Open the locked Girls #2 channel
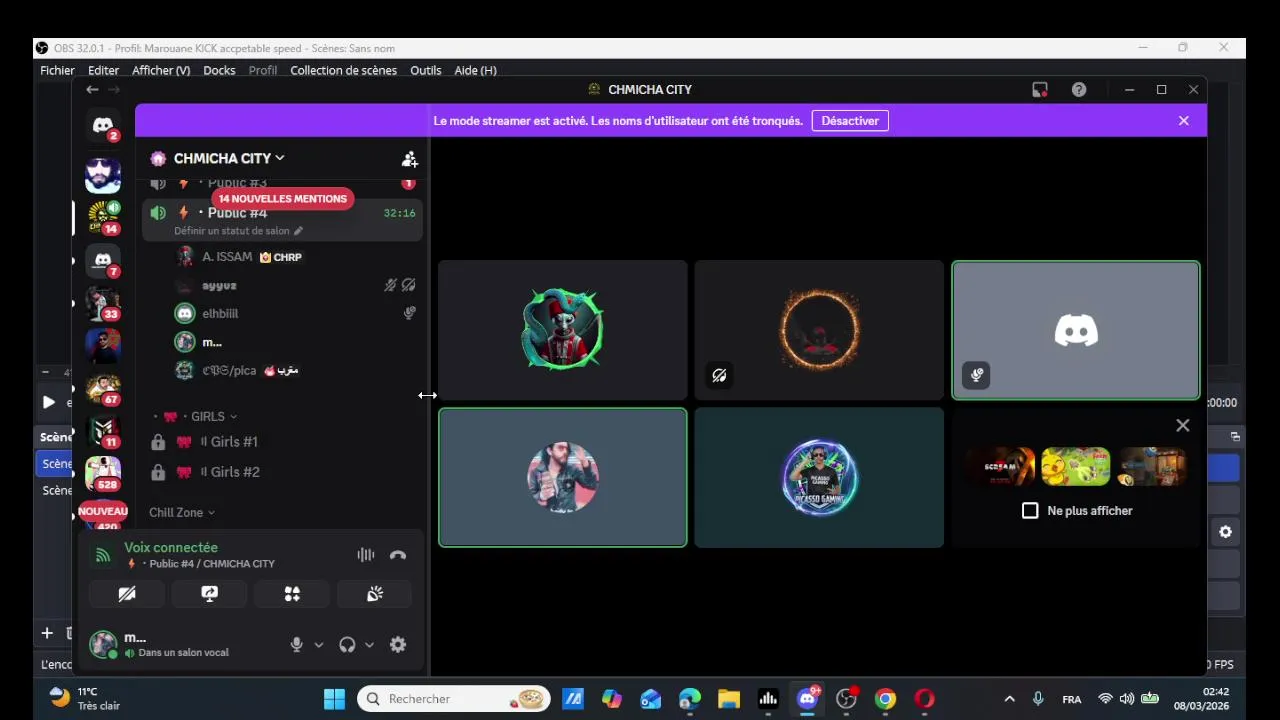The height and width of the screenshot is (720, 1280). 282,472
